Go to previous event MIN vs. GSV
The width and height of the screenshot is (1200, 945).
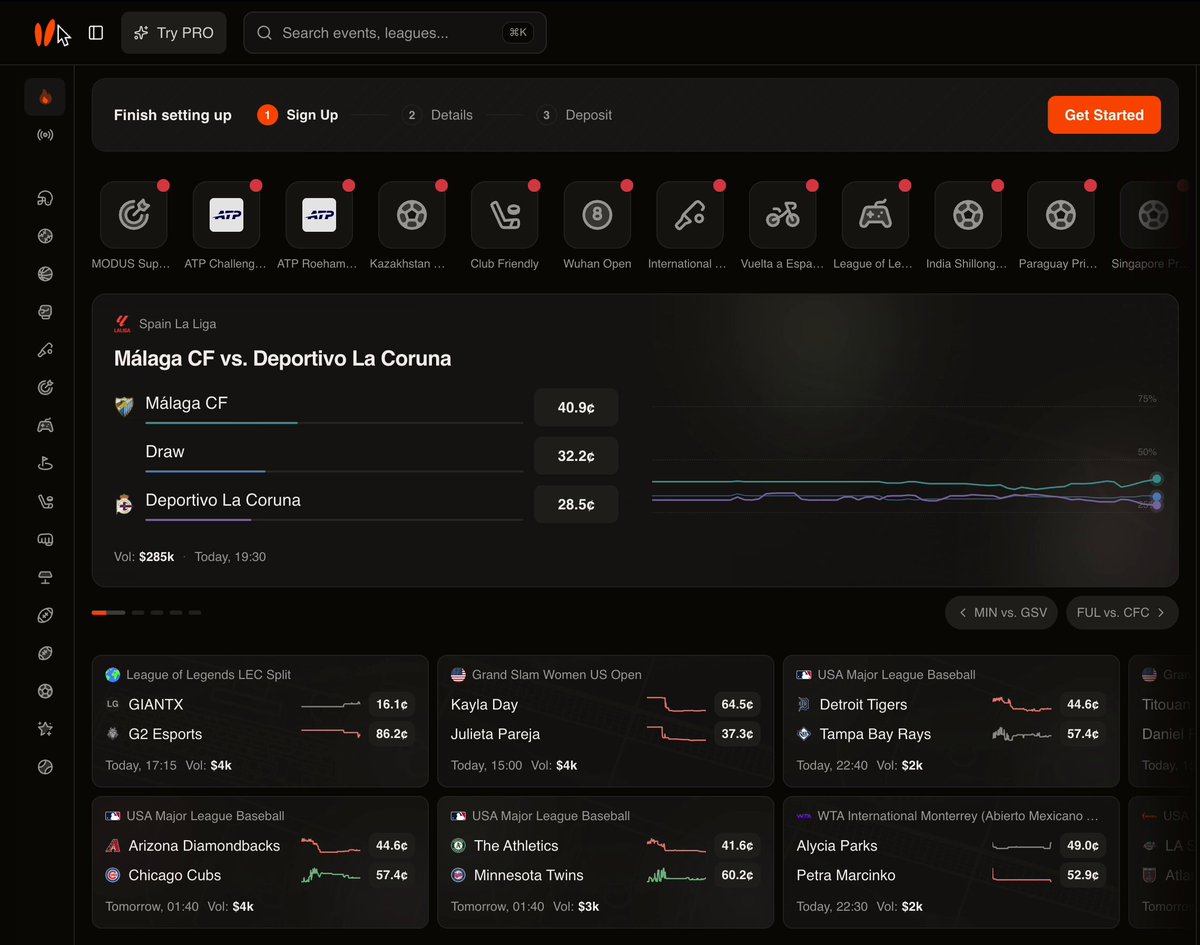(1002, 612)
